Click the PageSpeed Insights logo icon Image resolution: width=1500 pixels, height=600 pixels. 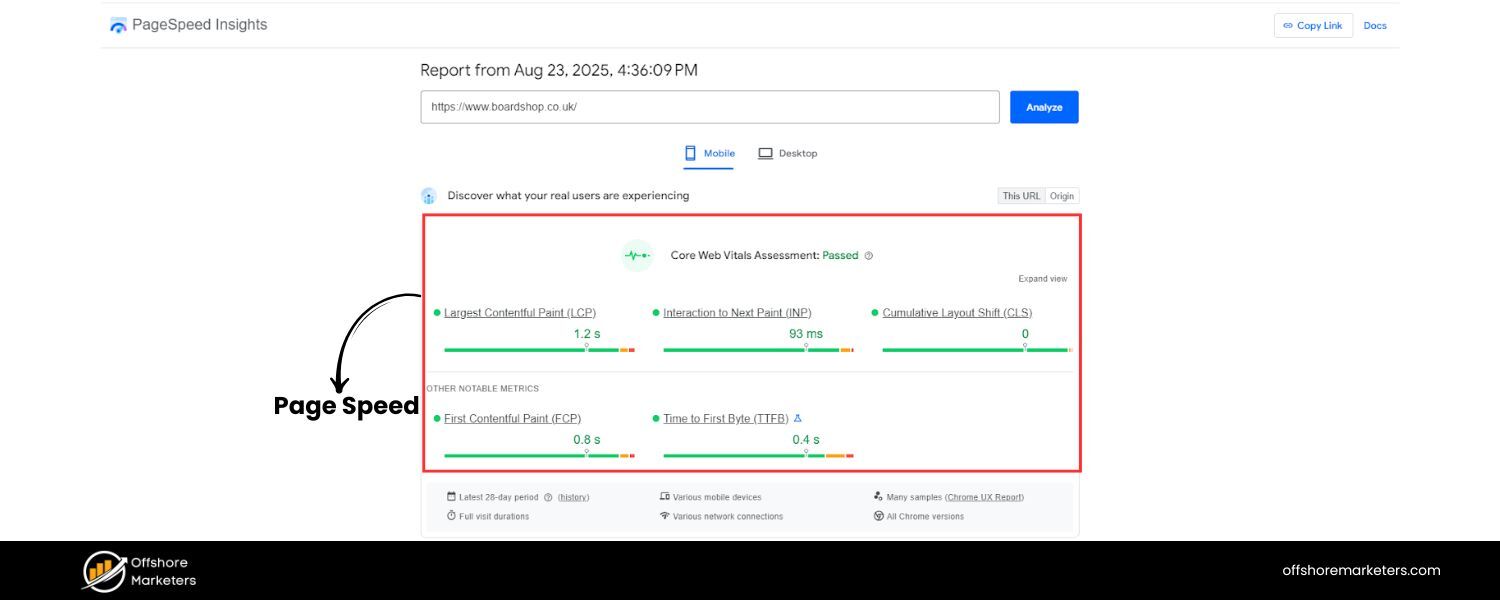[117, 24]
